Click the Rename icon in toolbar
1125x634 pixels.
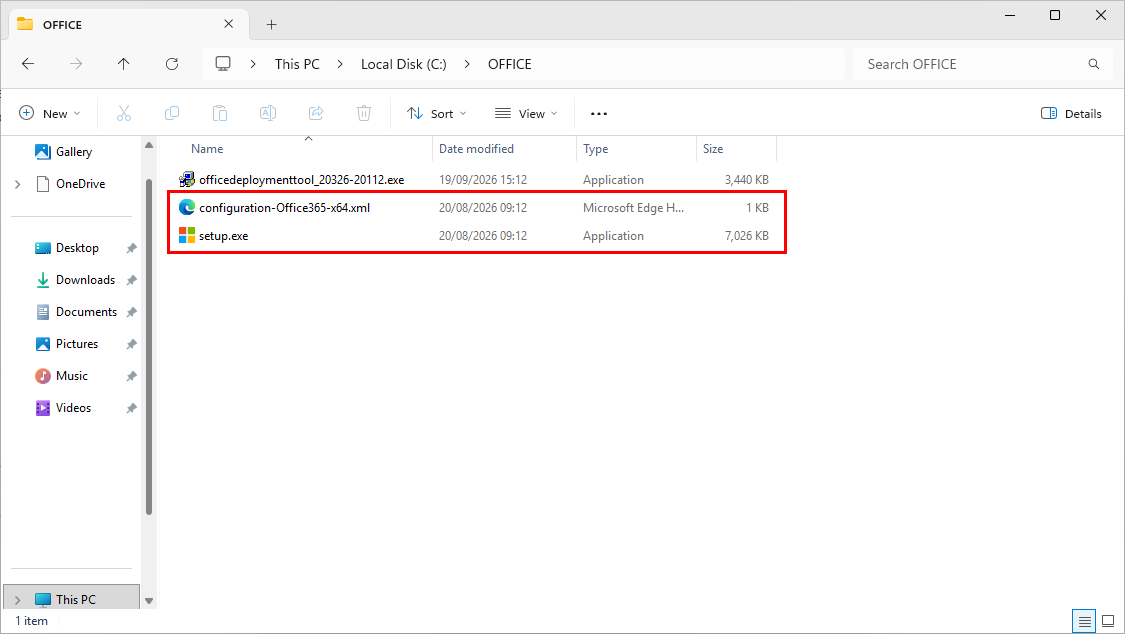coord(268,113)
